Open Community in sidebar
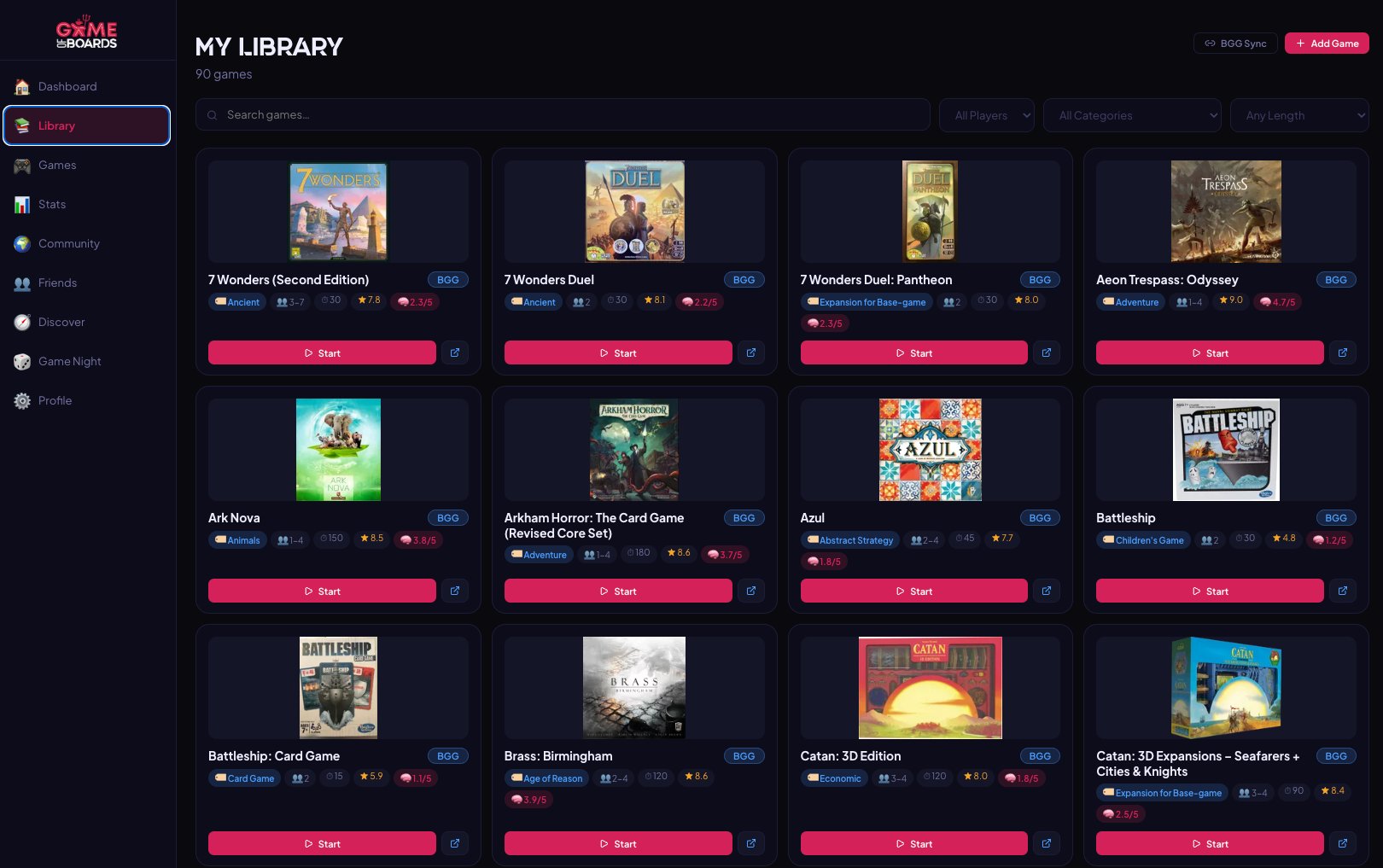 point(86,243)
